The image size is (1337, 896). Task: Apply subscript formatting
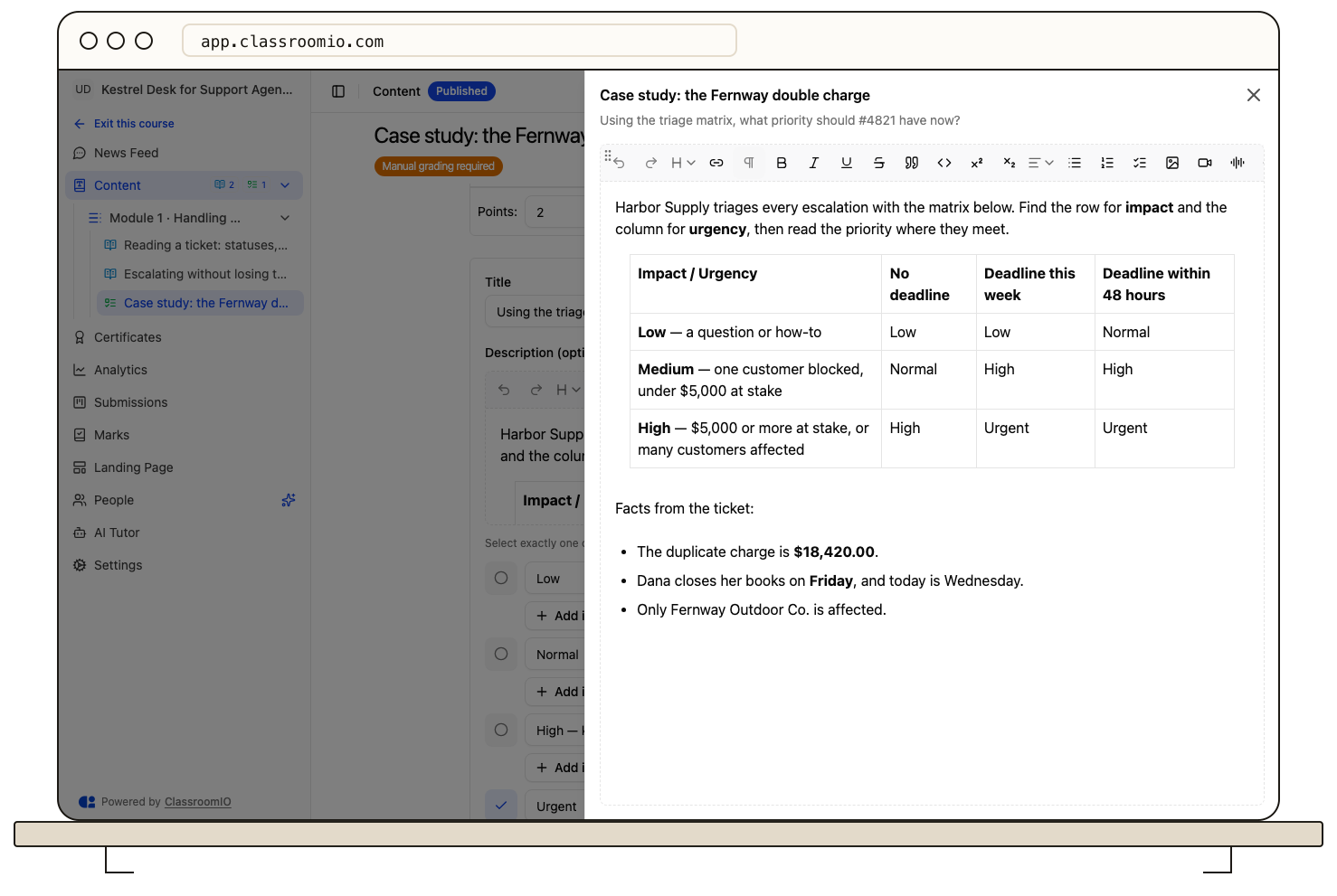[1010, 163]
